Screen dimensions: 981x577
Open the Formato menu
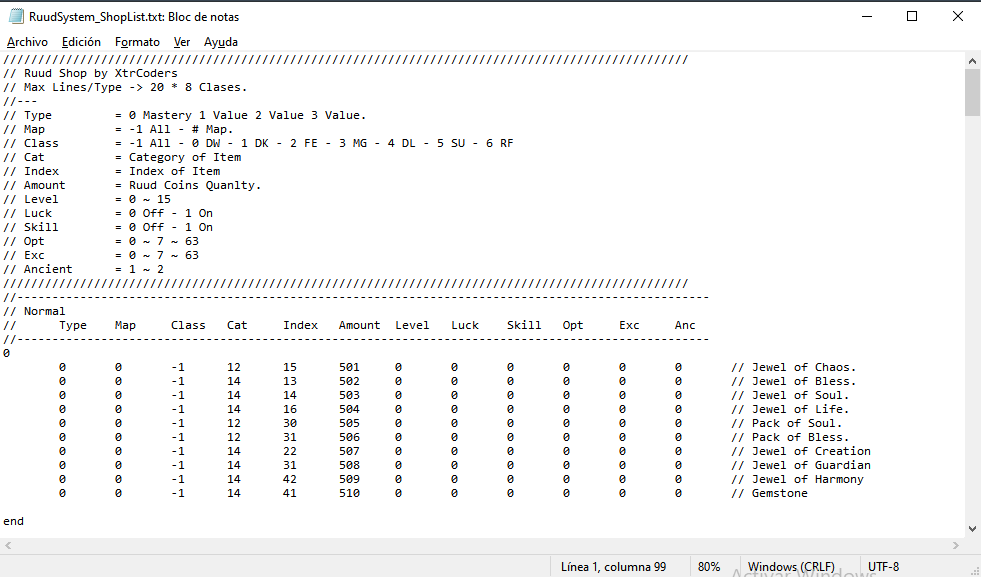[137, 42]
